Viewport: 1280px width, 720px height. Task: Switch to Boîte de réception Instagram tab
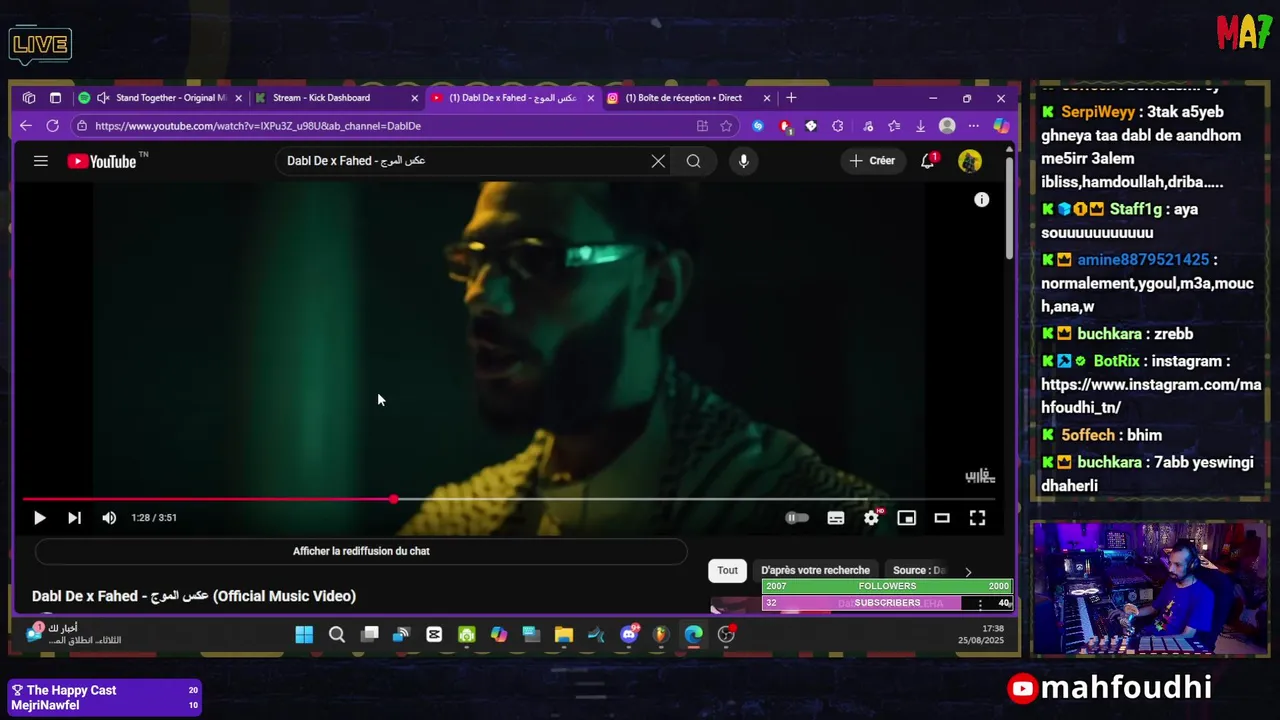point(690,98)
